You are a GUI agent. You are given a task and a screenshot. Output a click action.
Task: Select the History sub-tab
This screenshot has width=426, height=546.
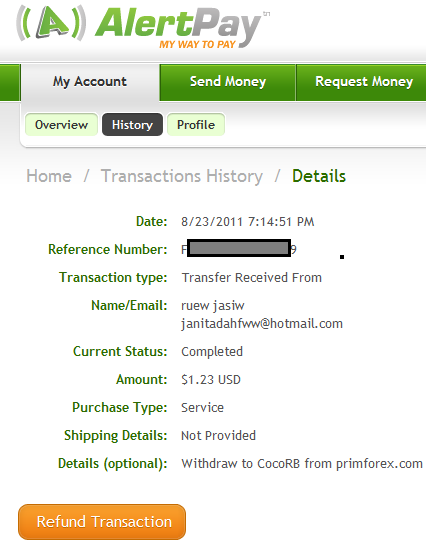[132, 125]
